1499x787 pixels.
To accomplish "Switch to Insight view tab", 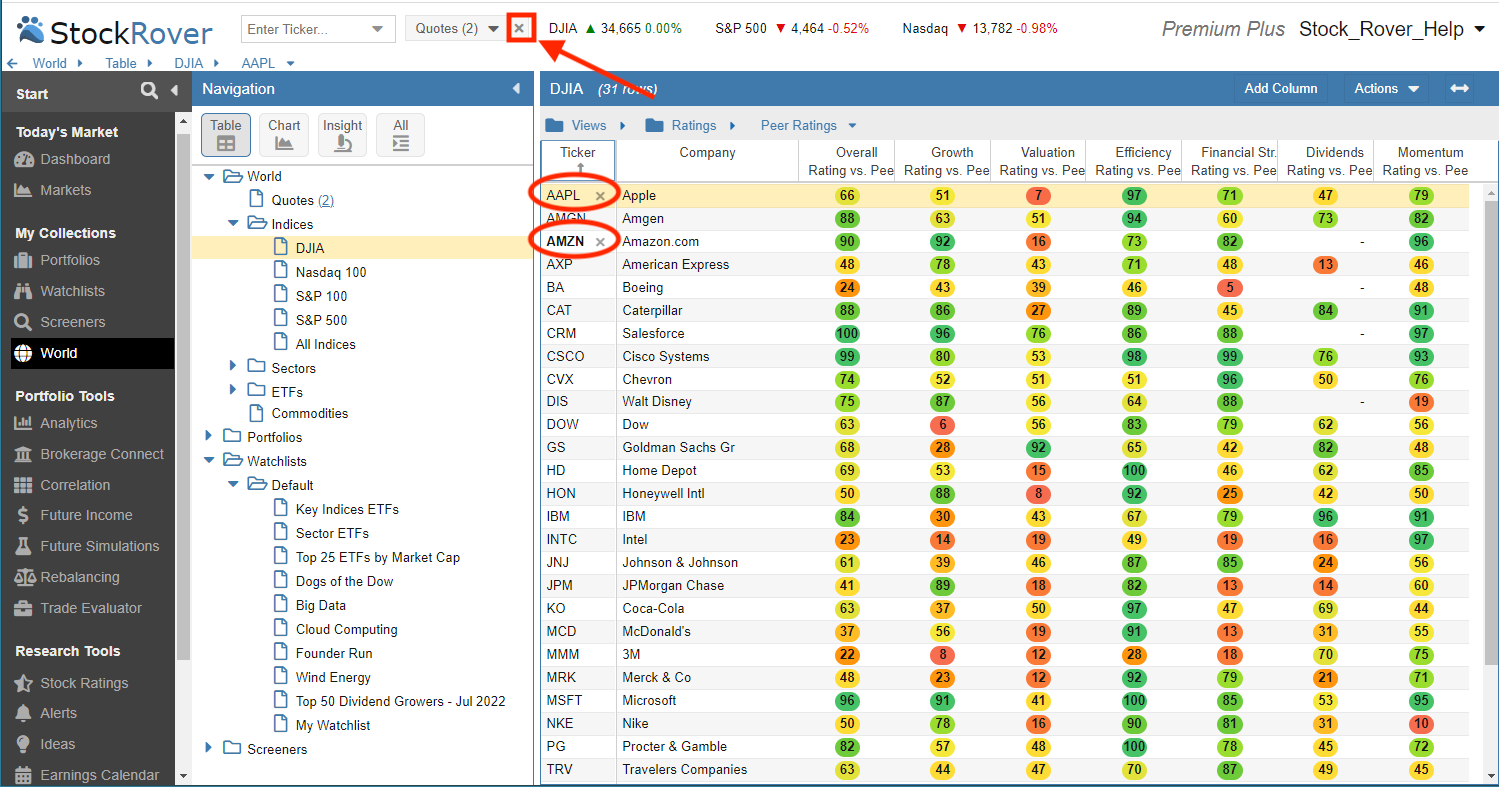I will pos(342,134).
